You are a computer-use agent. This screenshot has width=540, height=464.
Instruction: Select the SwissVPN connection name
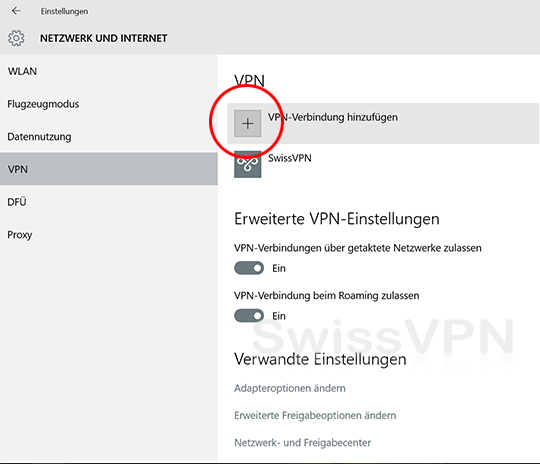coord(290,158)
